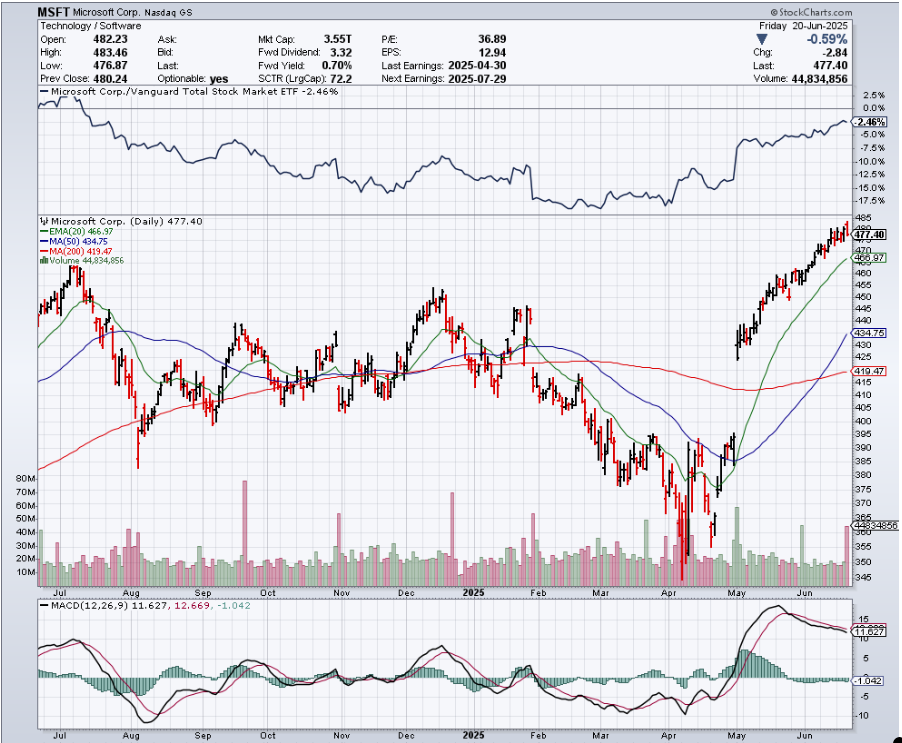Click the date Friday 20-Jun-2025
Viewport: 902px width, 743px height.
tap(803, 26)
